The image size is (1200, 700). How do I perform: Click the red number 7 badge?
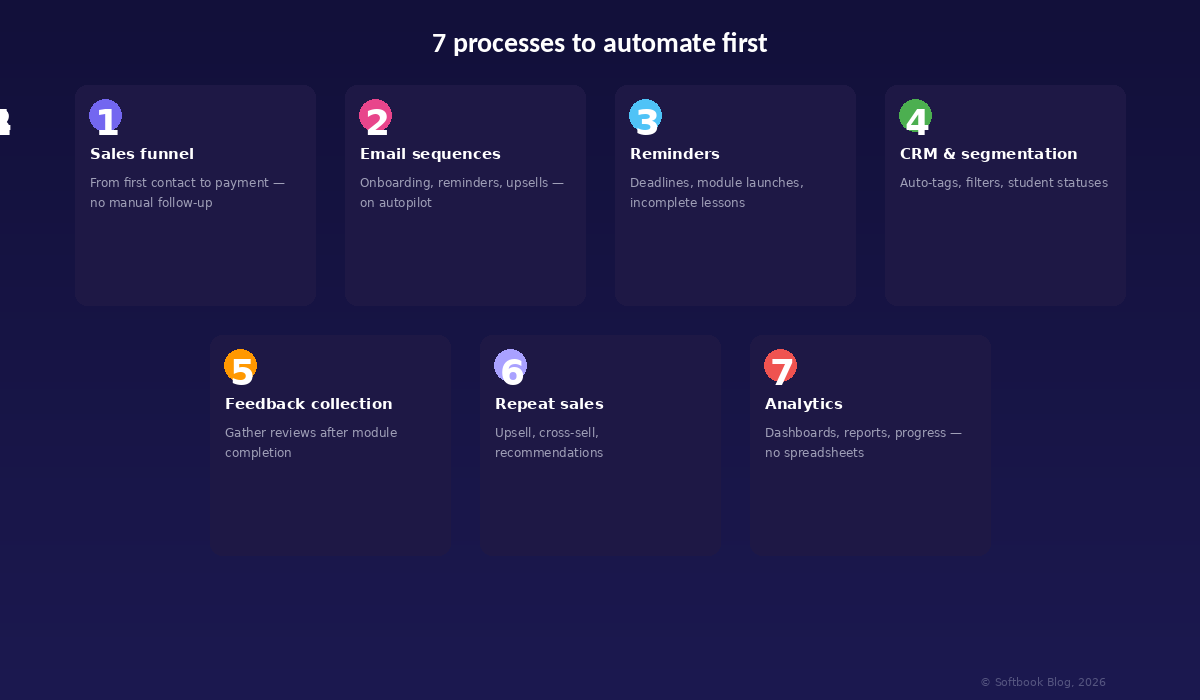point(780,366)
